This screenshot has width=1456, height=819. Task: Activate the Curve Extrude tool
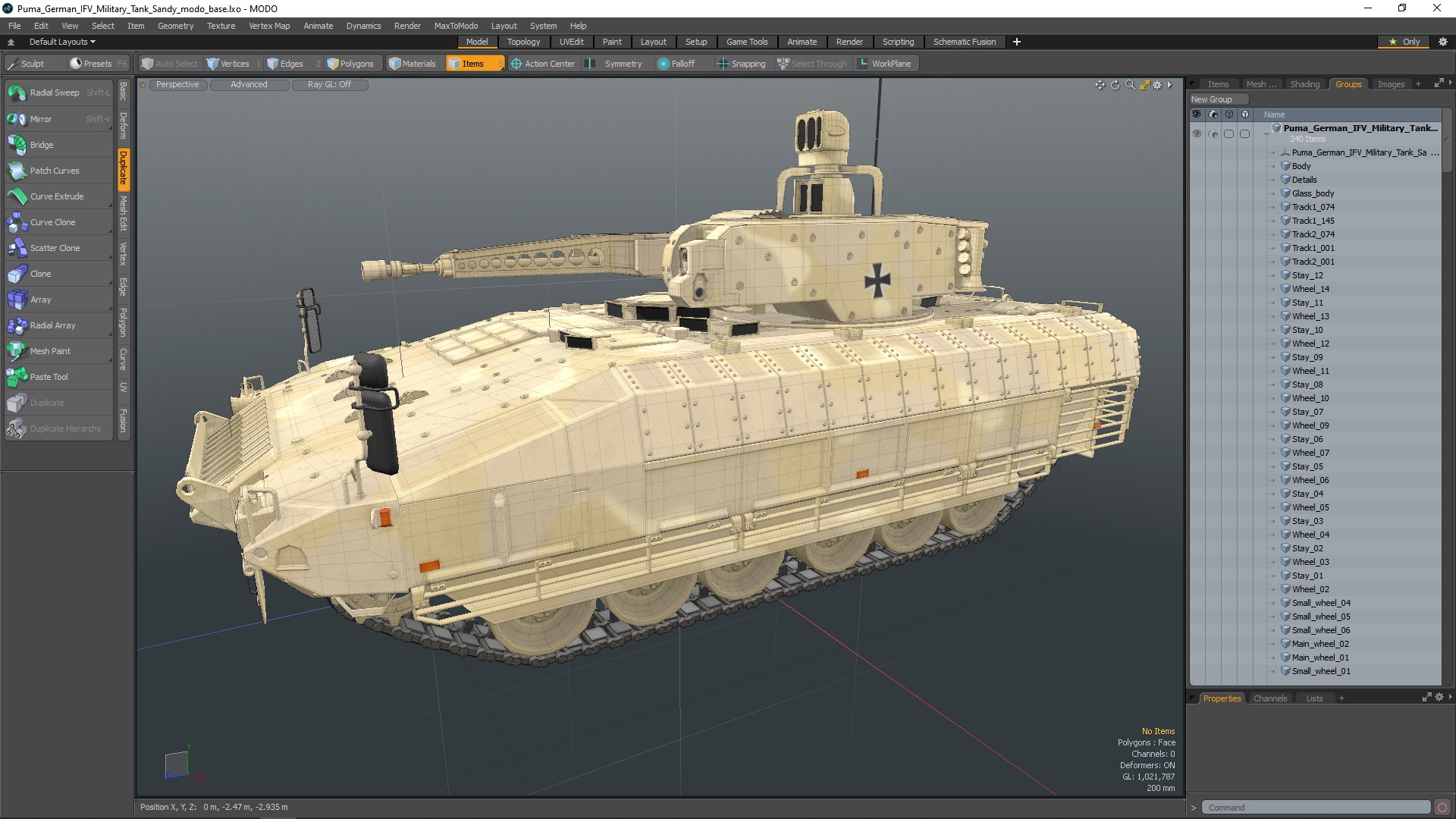pyautogui.click(x=58, y=196)
